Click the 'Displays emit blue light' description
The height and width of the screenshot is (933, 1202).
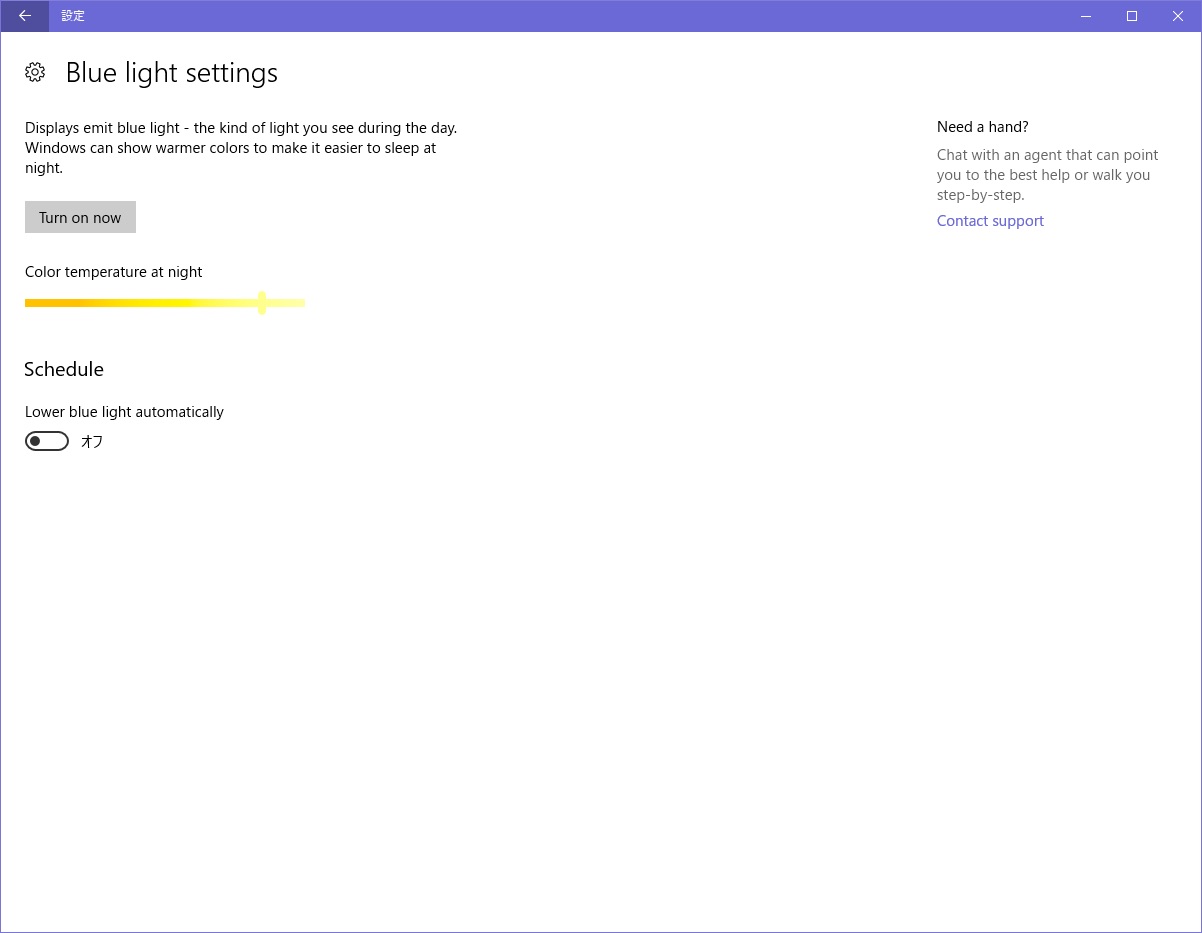tap(241, 148)
